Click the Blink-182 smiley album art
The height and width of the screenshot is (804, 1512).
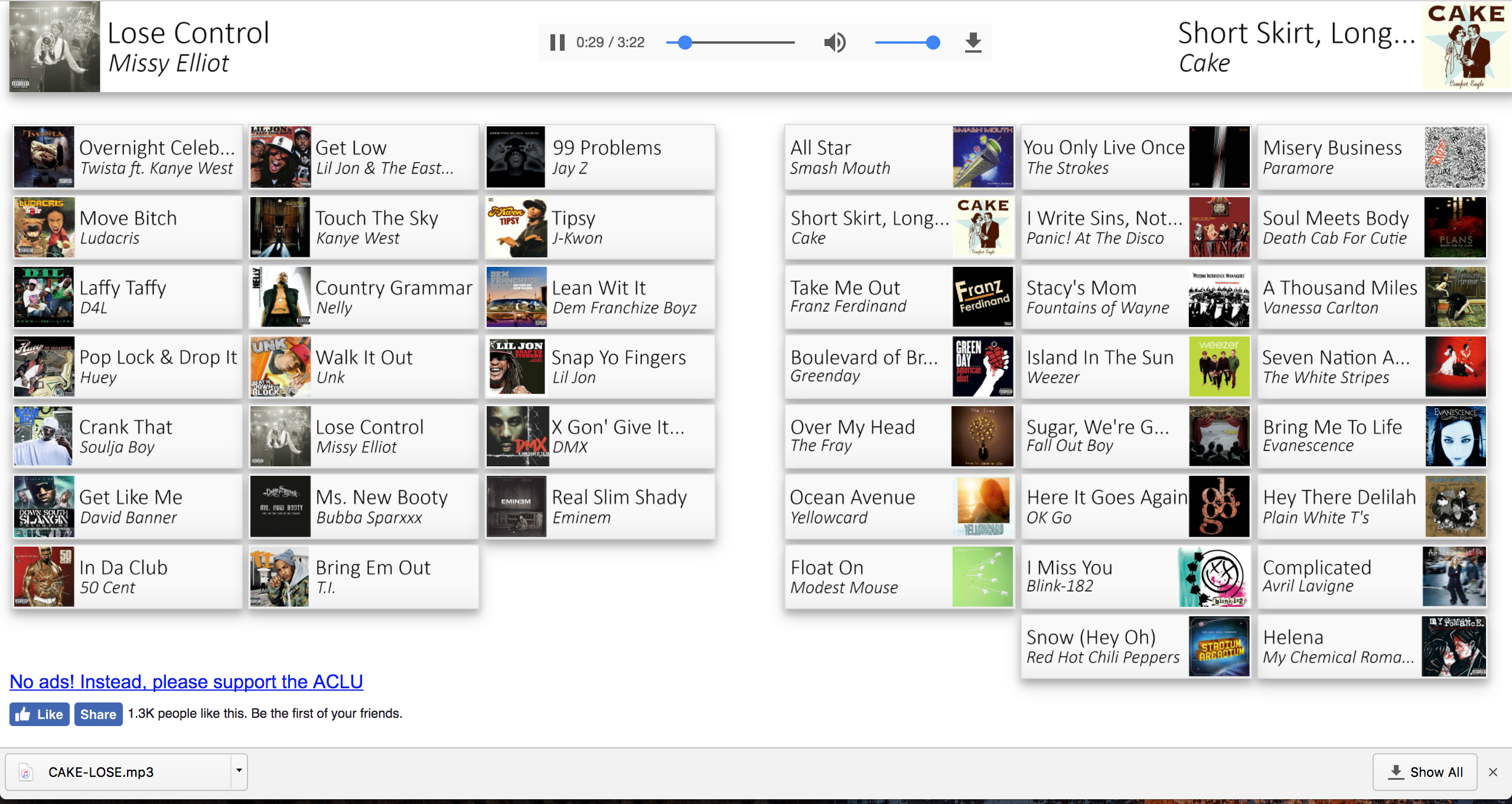[x=1218, y=577]
